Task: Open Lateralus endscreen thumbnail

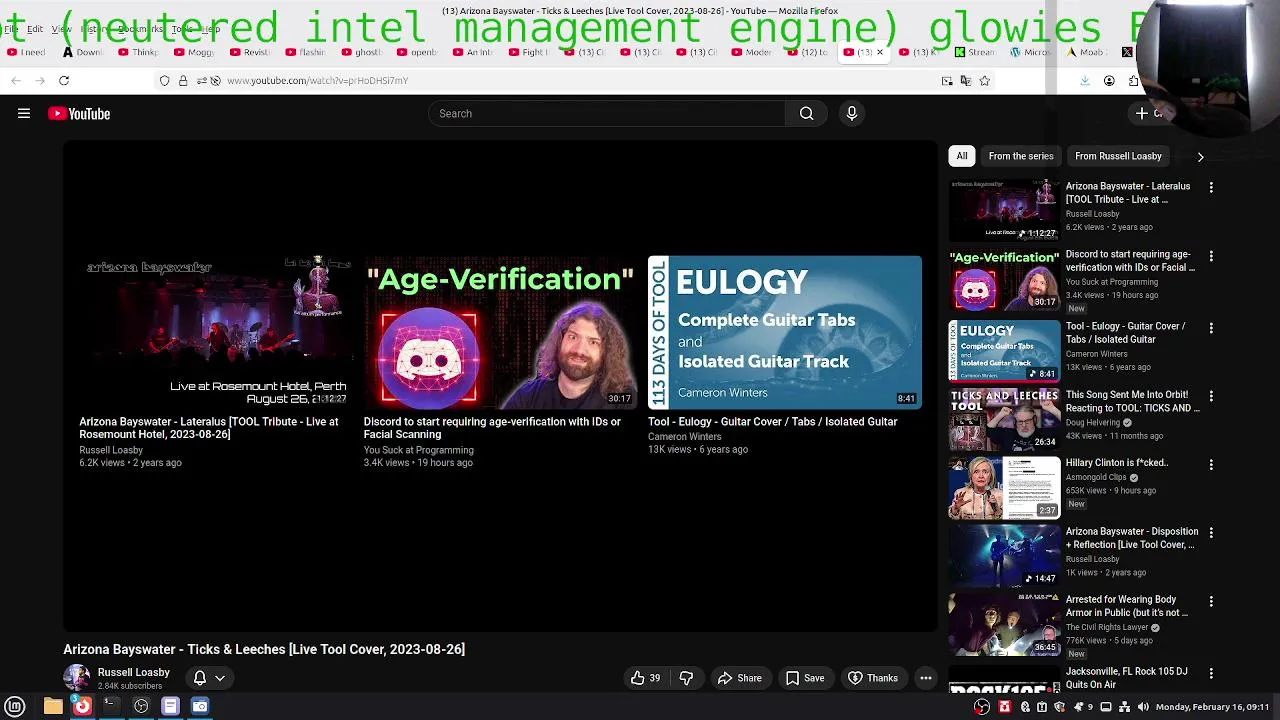Action: (215, 332)
